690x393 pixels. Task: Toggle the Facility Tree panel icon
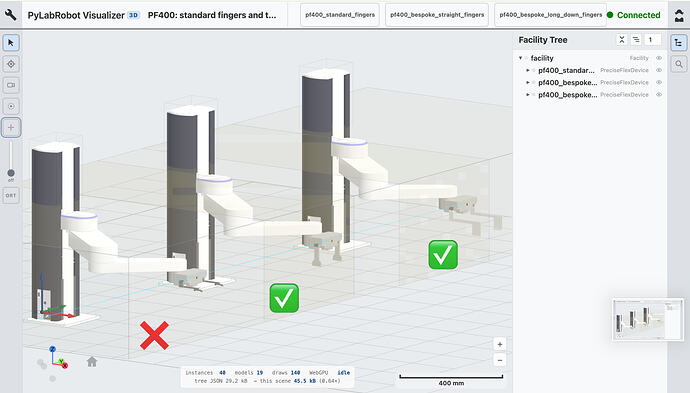pos(679,43)
